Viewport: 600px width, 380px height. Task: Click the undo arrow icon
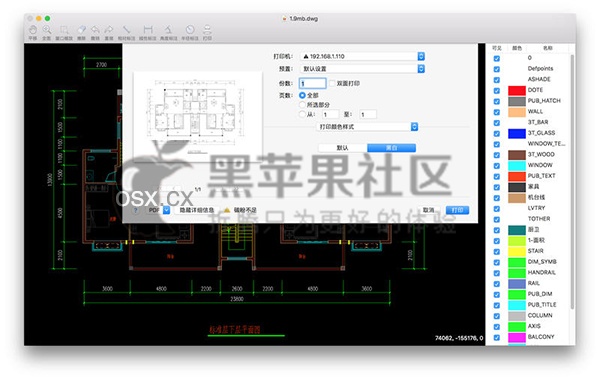(95, 30)
